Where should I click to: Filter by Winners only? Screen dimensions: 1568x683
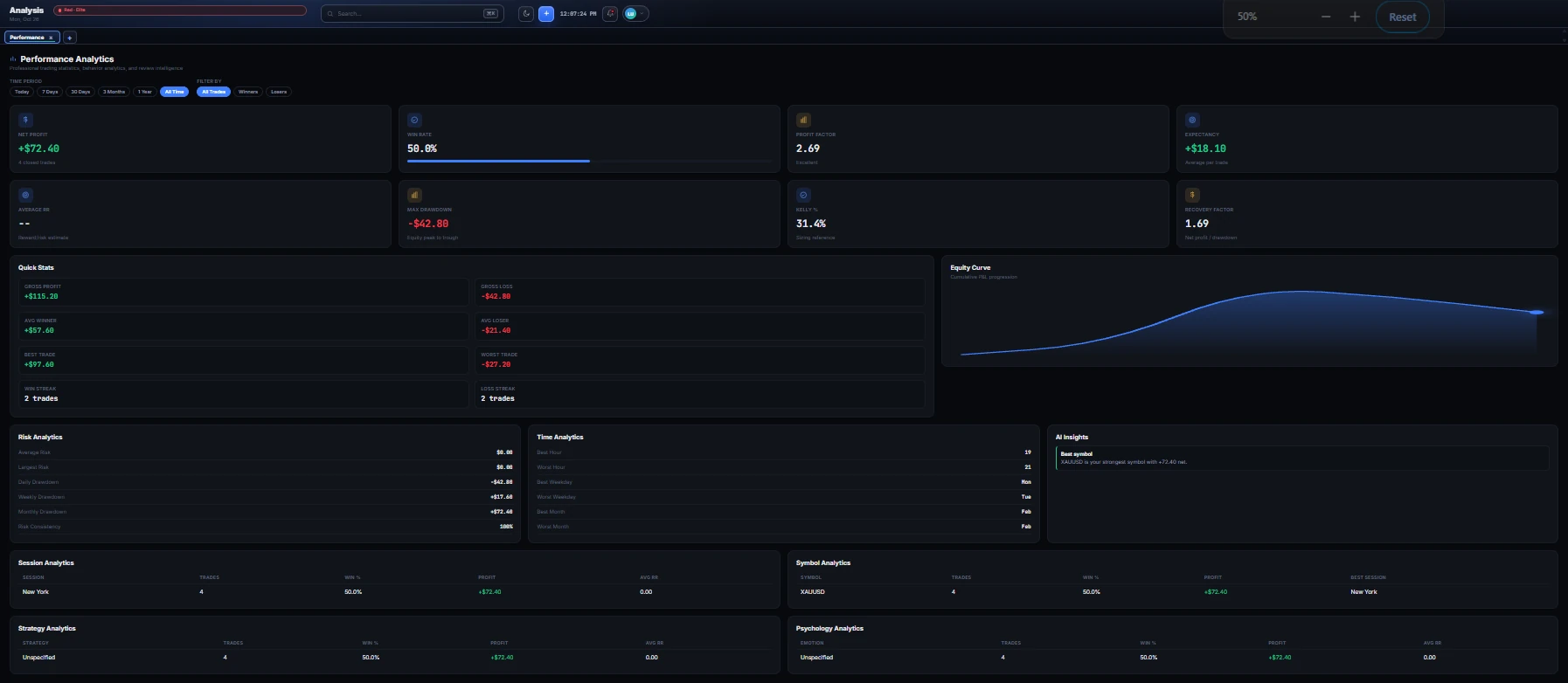coord(248,92)
